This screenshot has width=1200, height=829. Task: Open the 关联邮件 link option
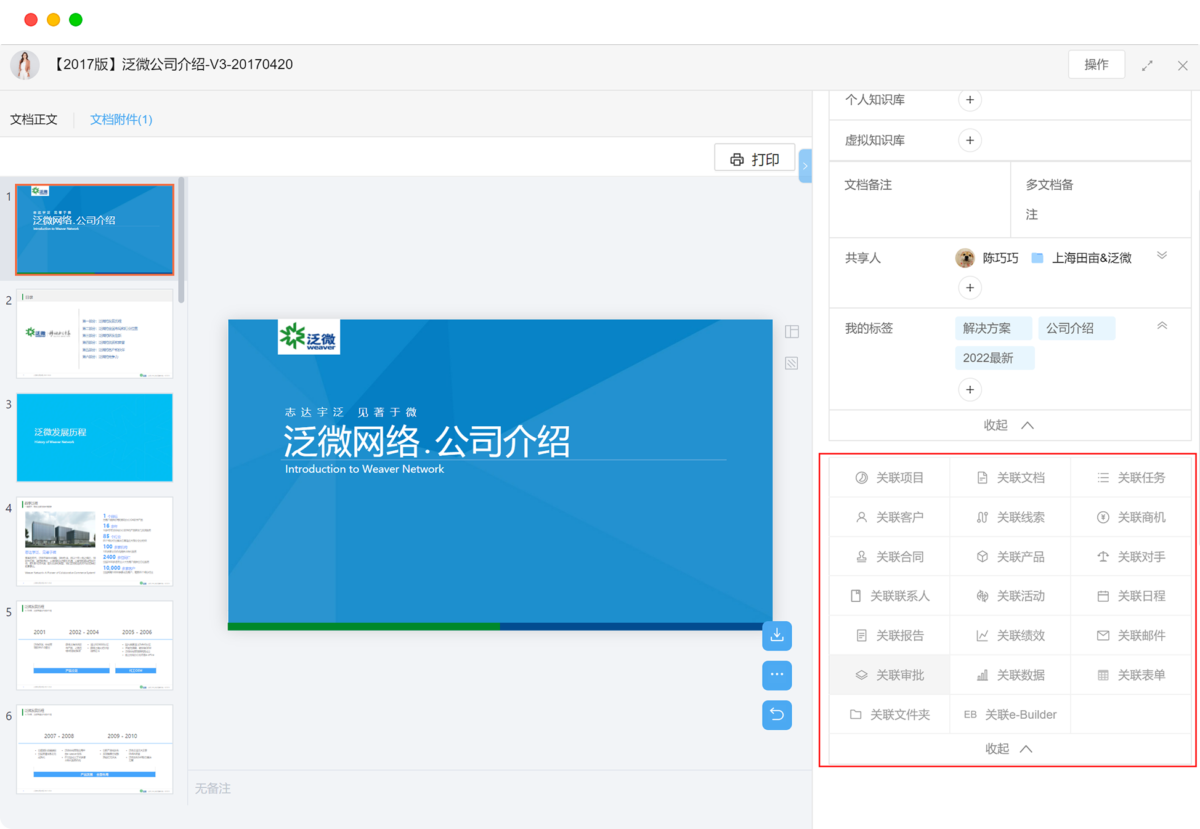[x=1131, y=635]
